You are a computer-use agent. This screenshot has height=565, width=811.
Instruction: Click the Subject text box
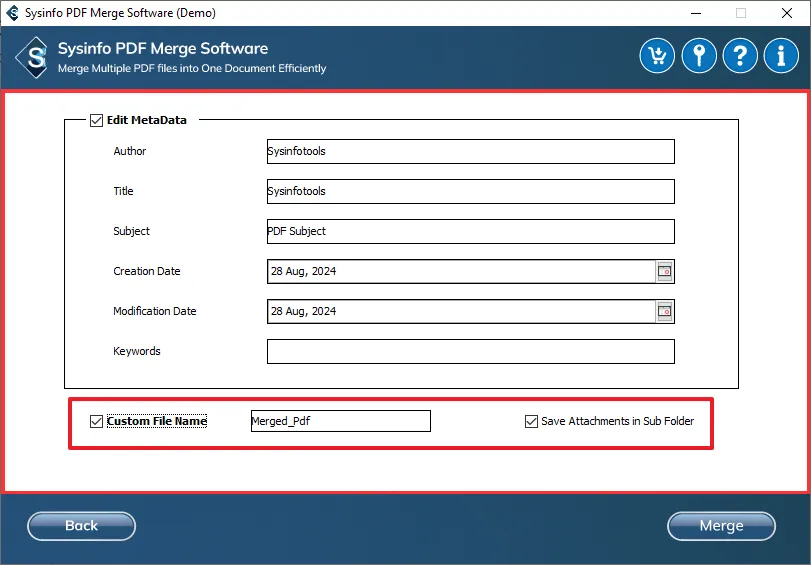coord(470,231)
